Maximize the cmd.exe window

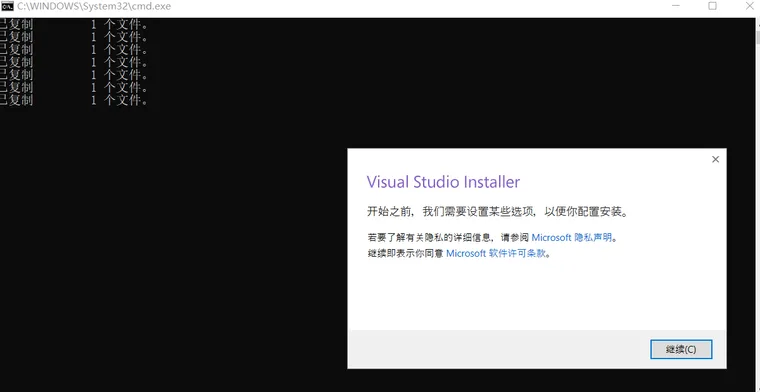point(712,6)
